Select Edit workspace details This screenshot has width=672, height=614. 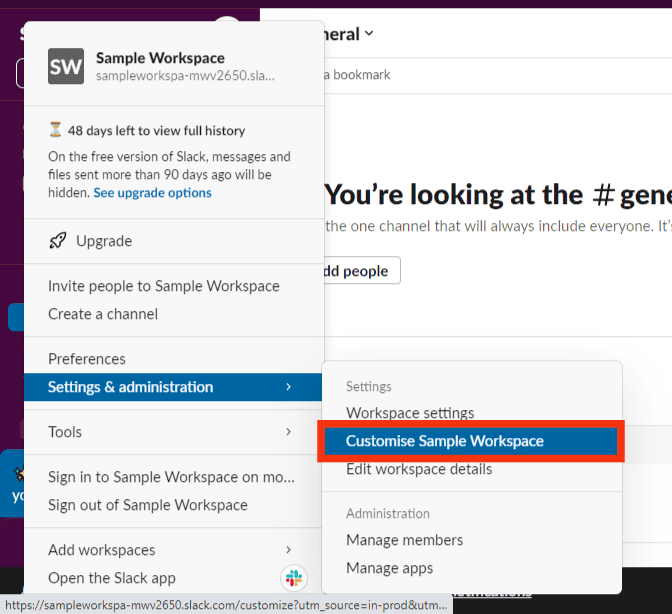coord(471,469)
